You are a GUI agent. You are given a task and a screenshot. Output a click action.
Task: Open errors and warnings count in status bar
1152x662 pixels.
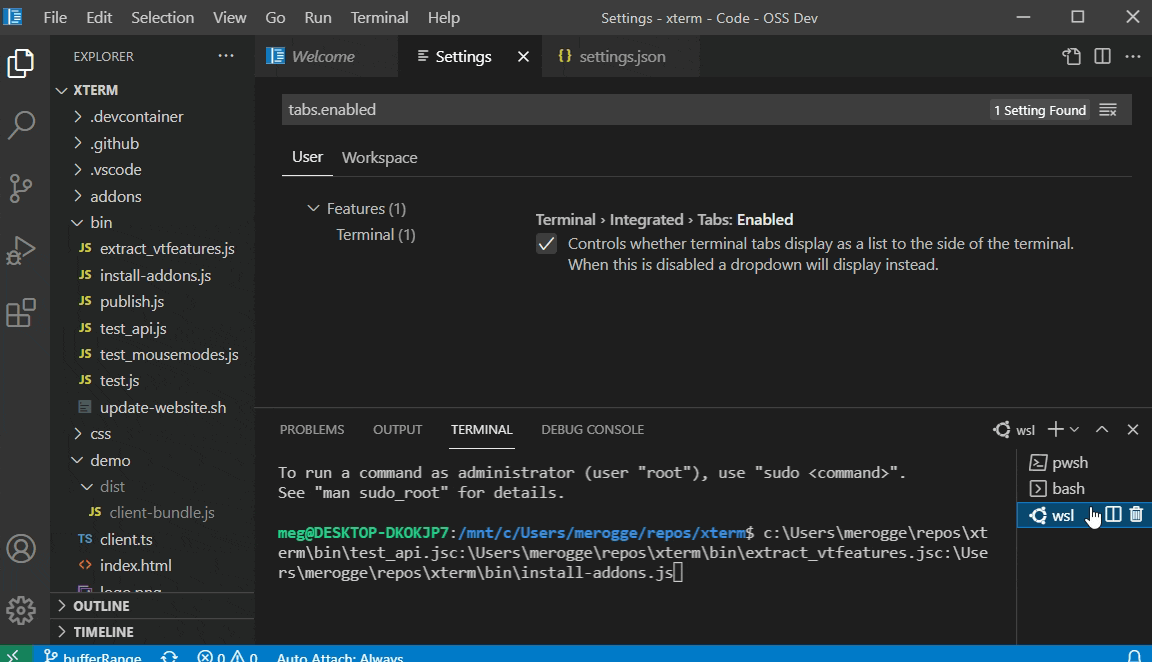pyautogui.click(x=228, y=656)
